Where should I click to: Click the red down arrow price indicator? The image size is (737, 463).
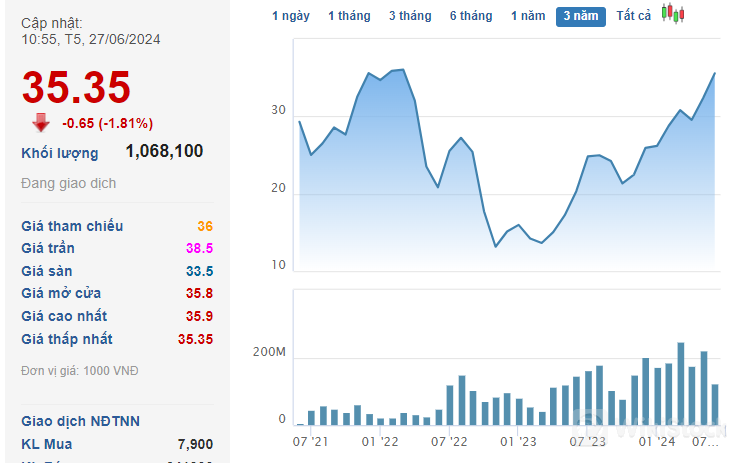(x=41, y=122)
